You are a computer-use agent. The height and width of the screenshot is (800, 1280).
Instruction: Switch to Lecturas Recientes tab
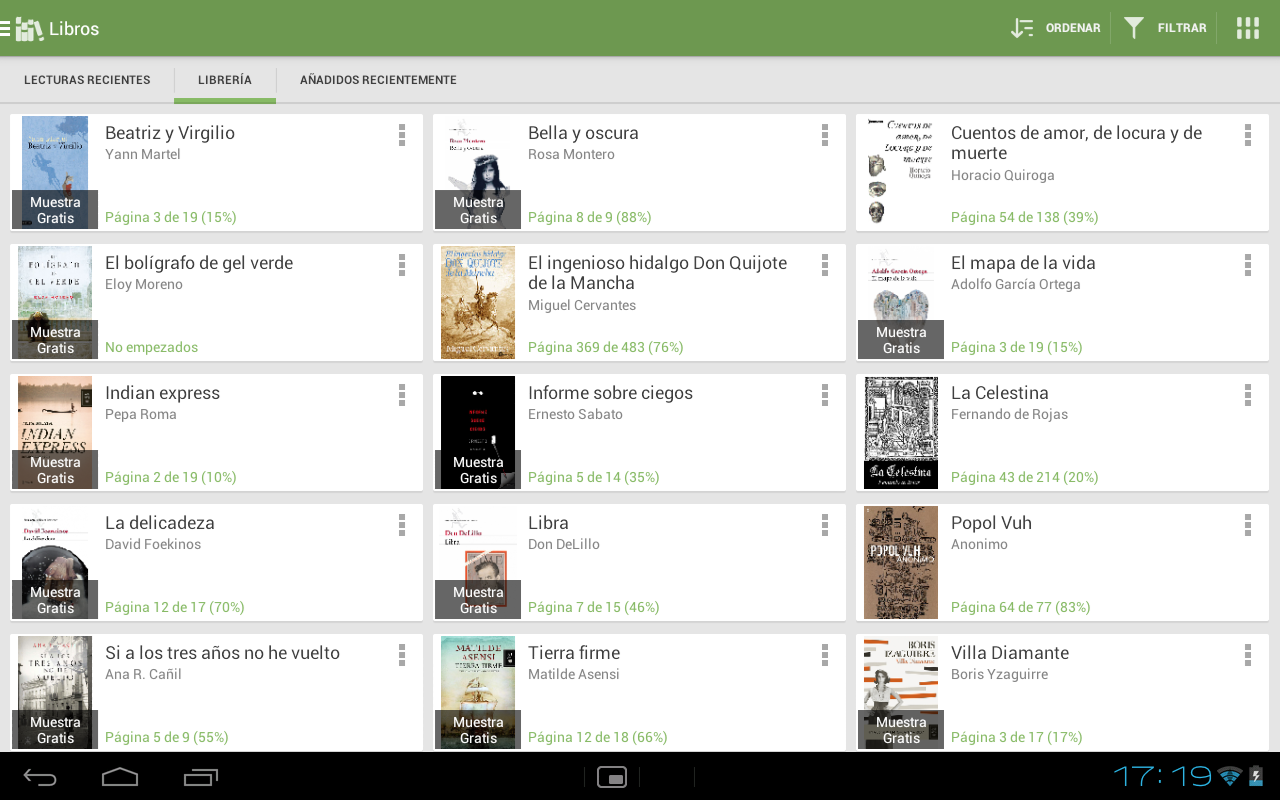point(87,80)
